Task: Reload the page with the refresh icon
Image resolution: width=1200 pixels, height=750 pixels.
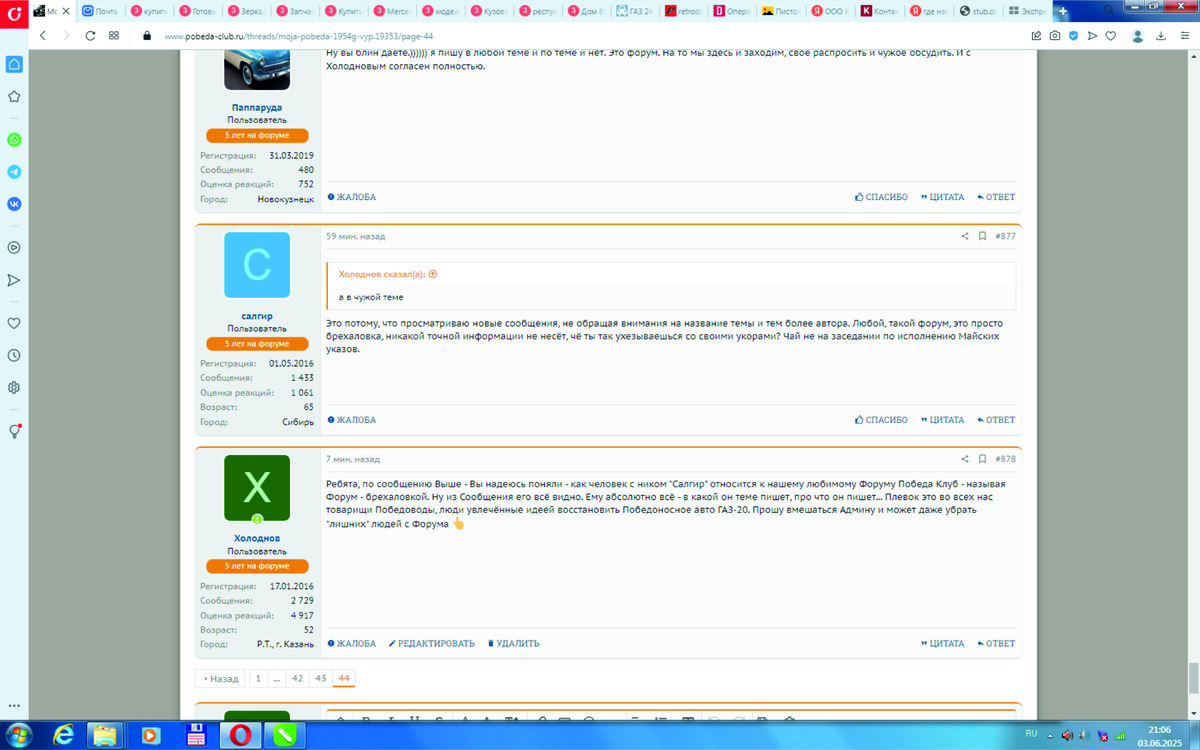Action: 90,35
